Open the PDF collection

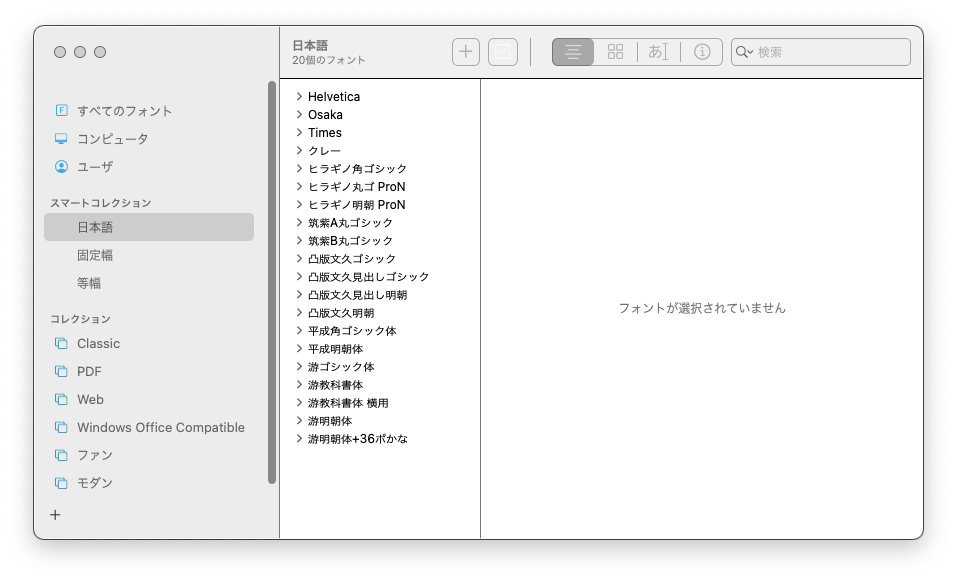(x=149, y=372)
